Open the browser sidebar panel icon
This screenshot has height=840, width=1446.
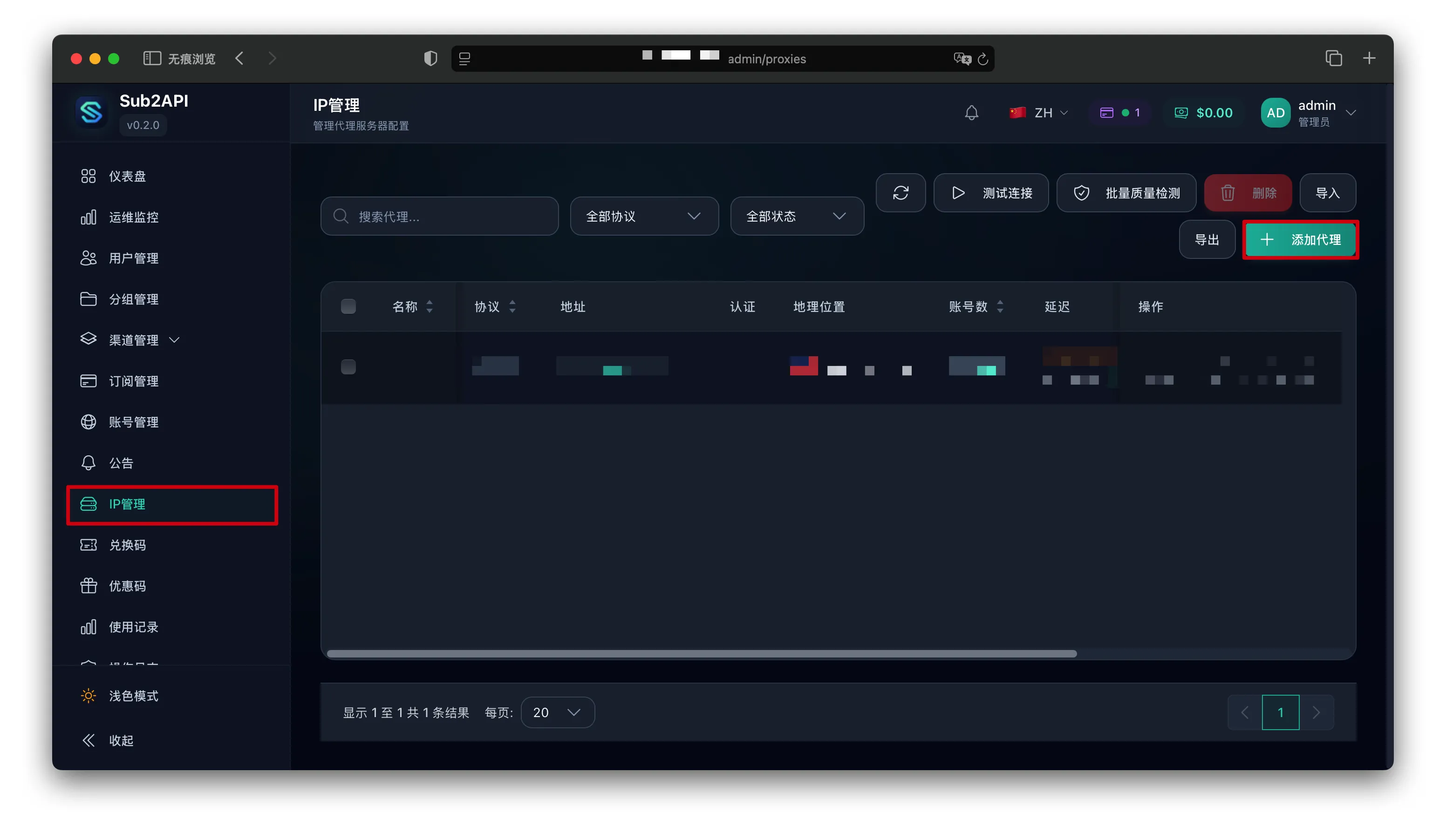(151, 59)
